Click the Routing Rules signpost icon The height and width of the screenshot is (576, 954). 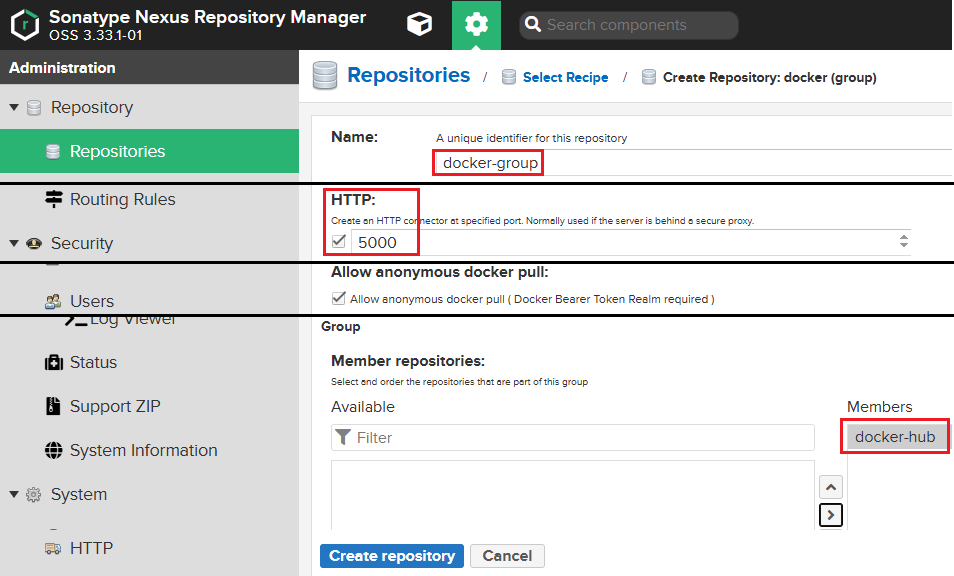(x=54, y=199)
